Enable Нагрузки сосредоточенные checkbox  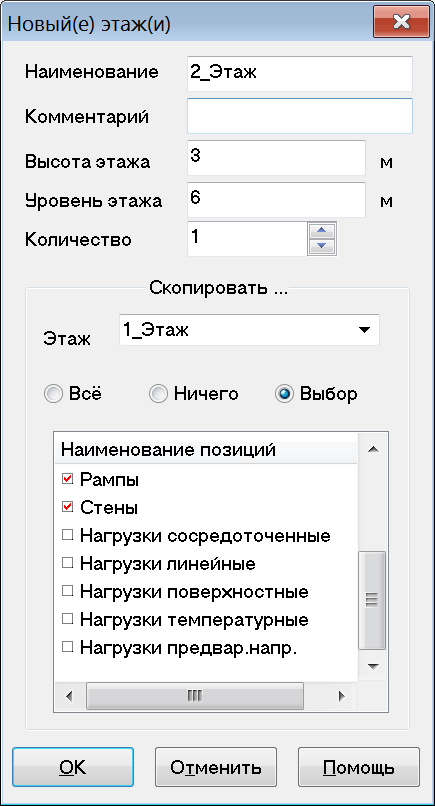67,536
